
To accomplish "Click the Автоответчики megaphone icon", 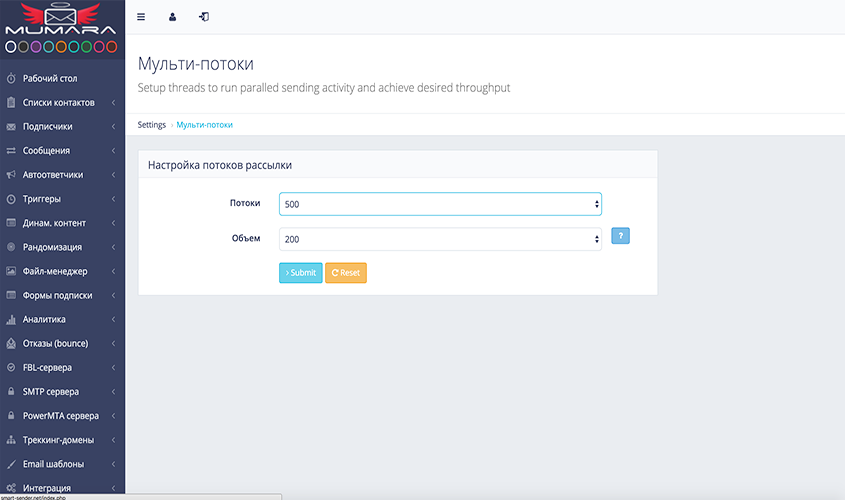I will 11,174.
